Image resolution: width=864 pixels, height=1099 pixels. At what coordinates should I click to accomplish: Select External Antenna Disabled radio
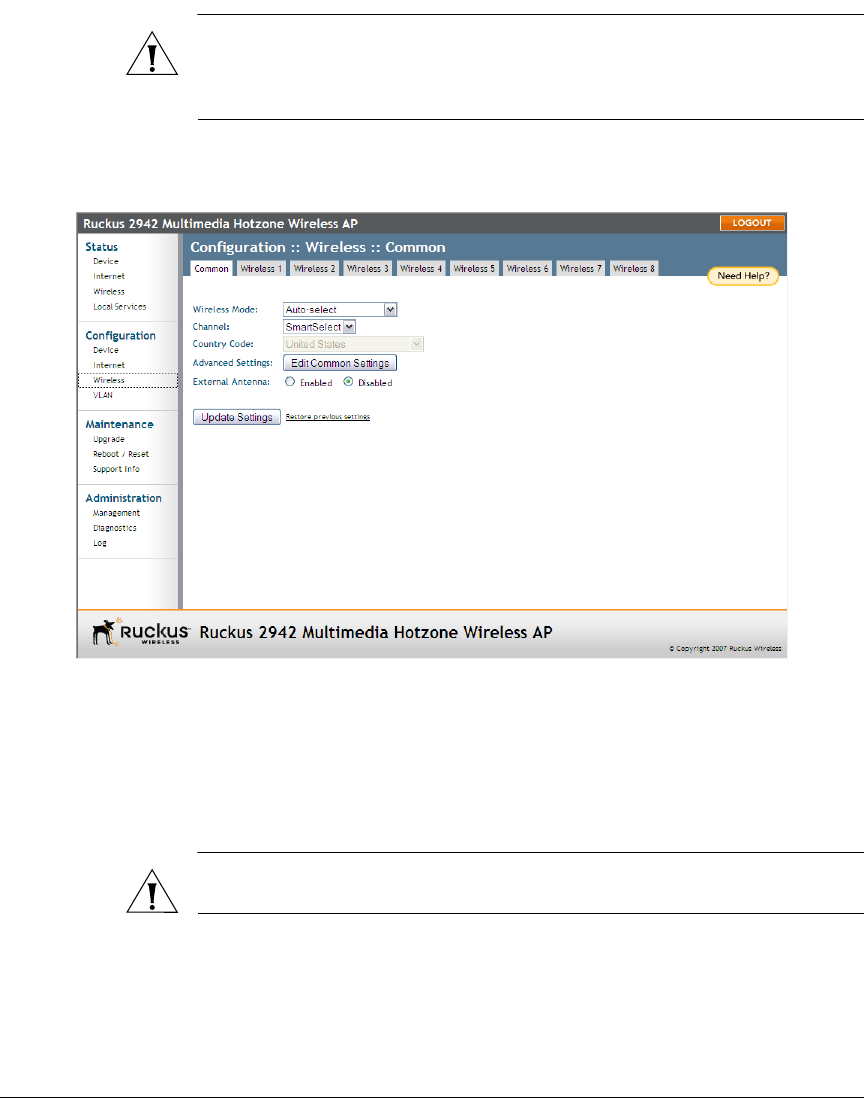point(348,382)
